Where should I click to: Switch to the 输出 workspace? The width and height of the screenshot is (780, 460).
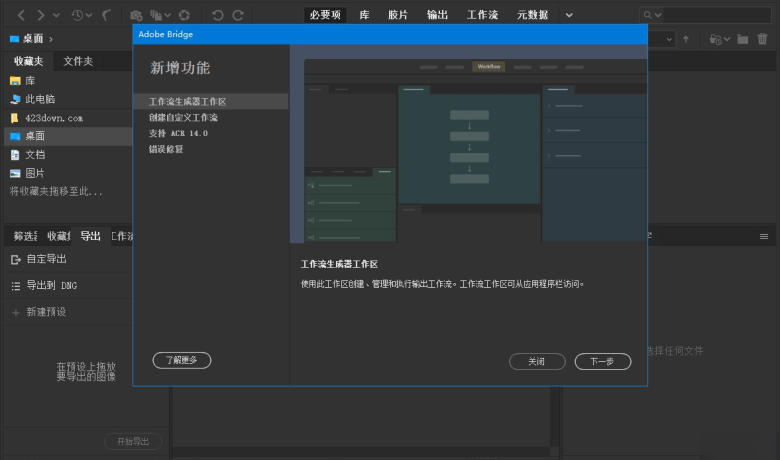point(438,15)
